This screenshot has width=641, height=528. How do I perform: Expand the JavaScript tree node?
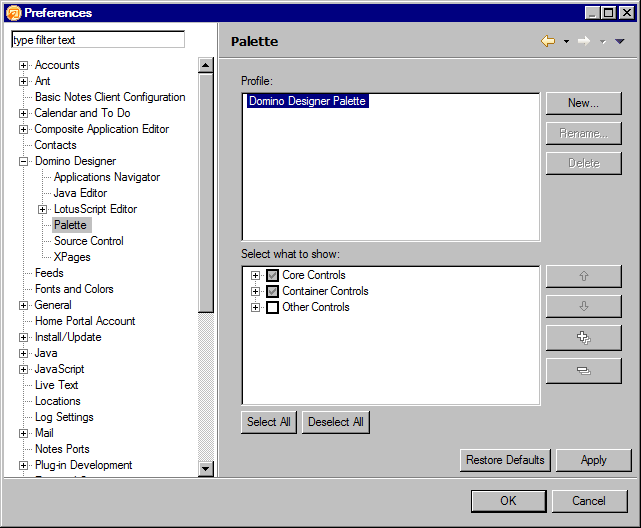[23, 369]
